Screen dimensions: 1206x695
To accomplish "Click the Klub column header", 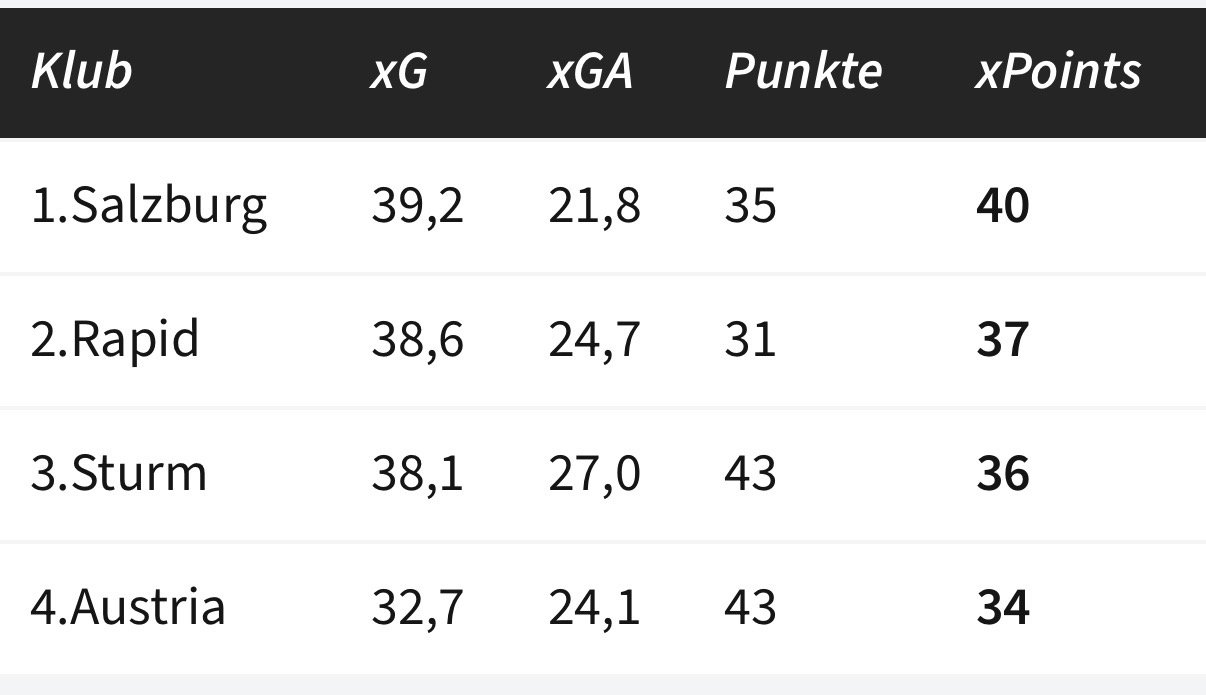I will pyautogui.click(x=81, y=71).
